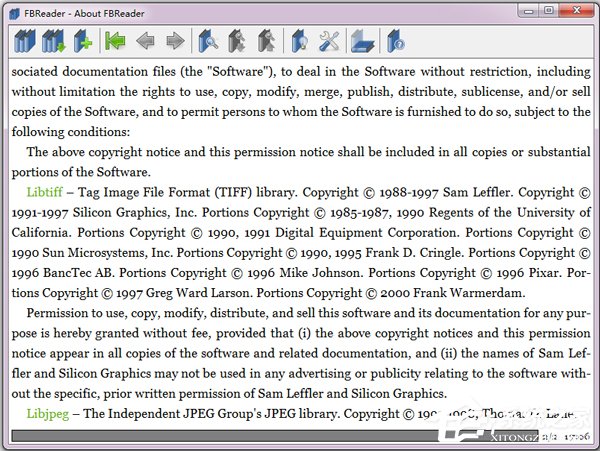Click the FBReader app icon in title bar
Image resolution: width=600 pixels, height=451 pixels.
15,14
